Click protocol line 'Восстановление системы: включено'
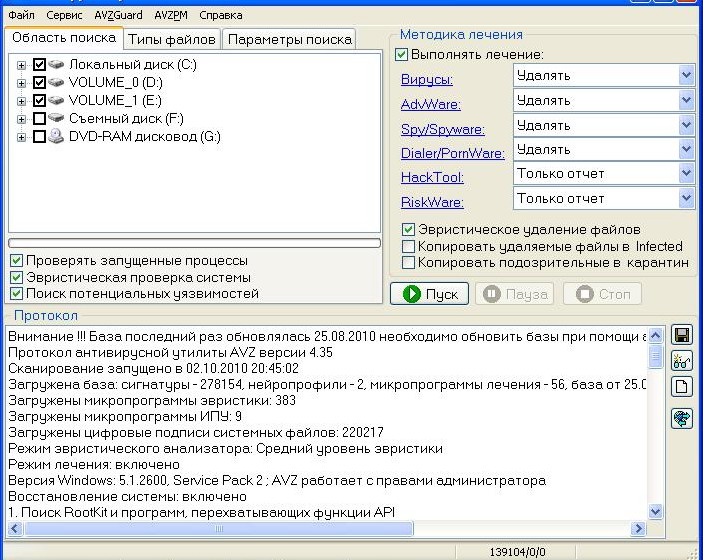This screenshot has width=703, height=560. pos(127,497)
